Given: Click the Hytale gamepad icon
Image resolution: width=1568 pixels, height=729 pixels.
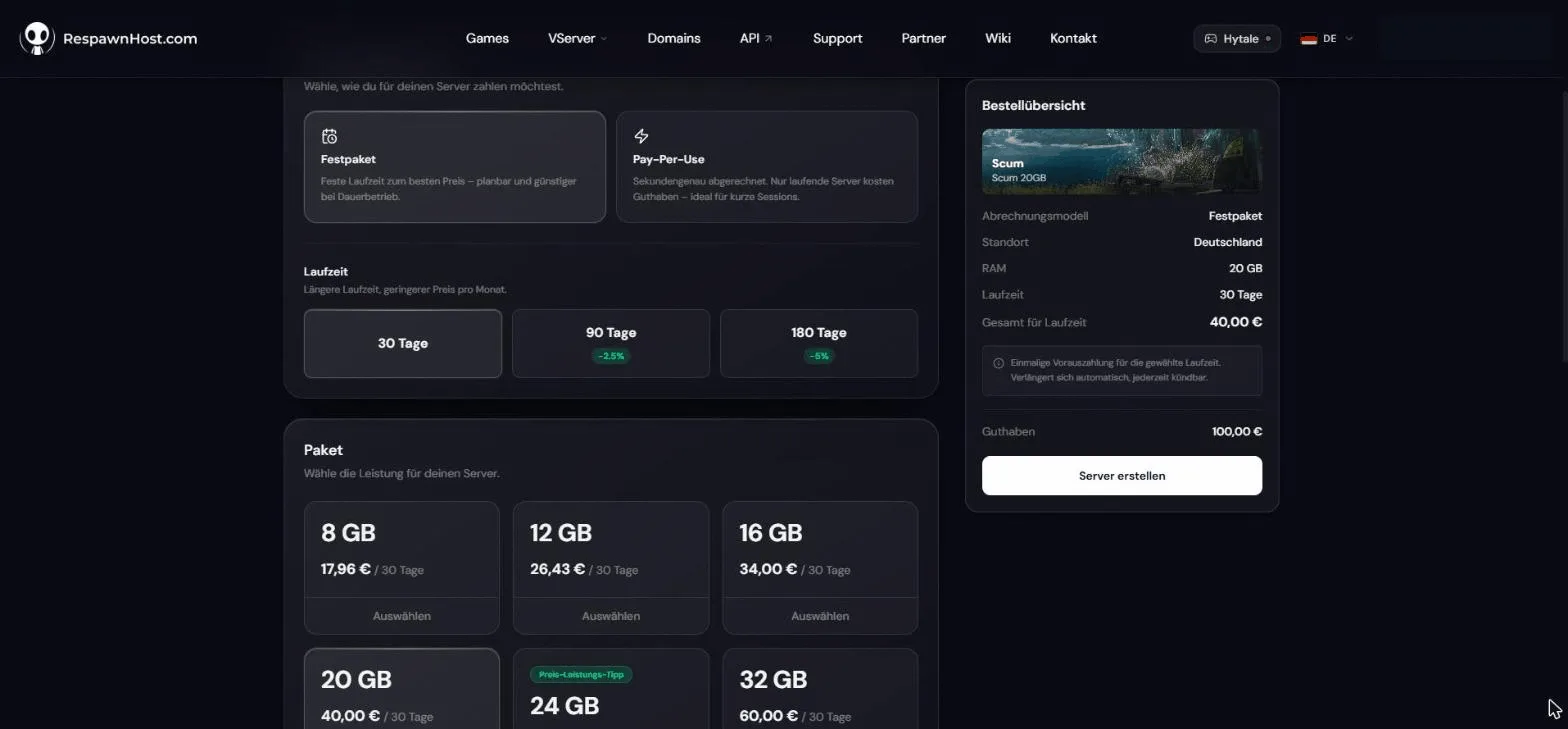Looking at the screenshot, I should pos(1210,39).
